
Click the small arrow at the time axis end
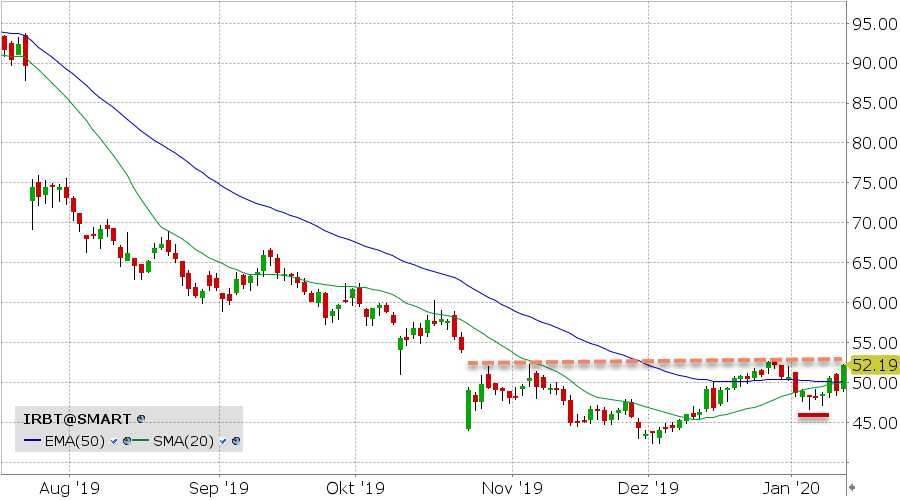click(852, 487)
